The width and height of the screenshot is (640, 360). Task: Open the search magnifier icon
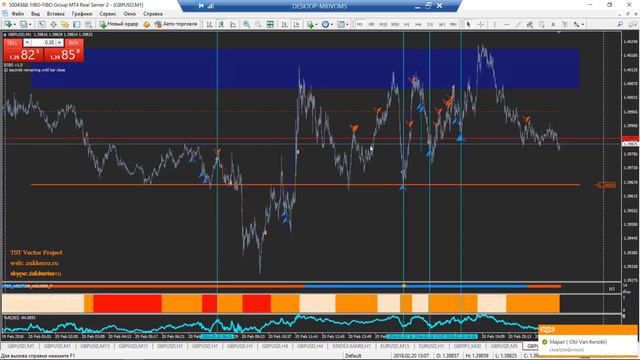tap(620, 24)
